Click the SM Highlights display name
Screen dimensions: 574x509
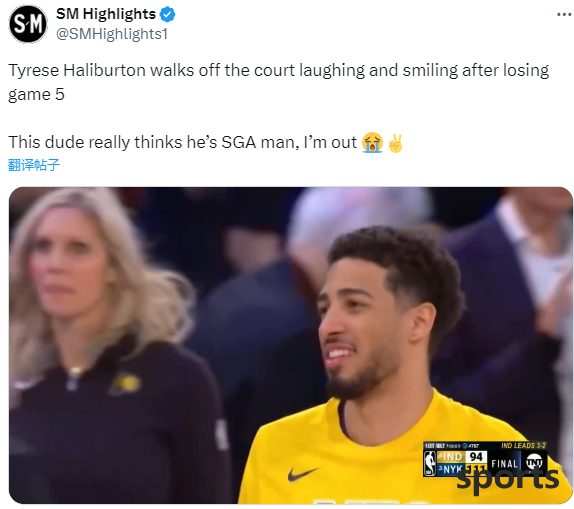coord(106,14)
